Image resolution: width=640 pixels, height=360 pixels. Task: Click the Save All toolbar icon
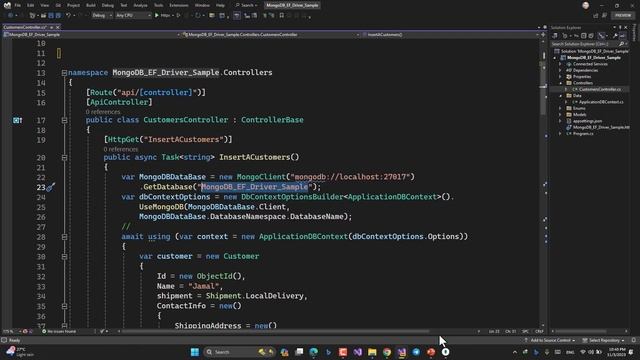(x=58, y=16)
